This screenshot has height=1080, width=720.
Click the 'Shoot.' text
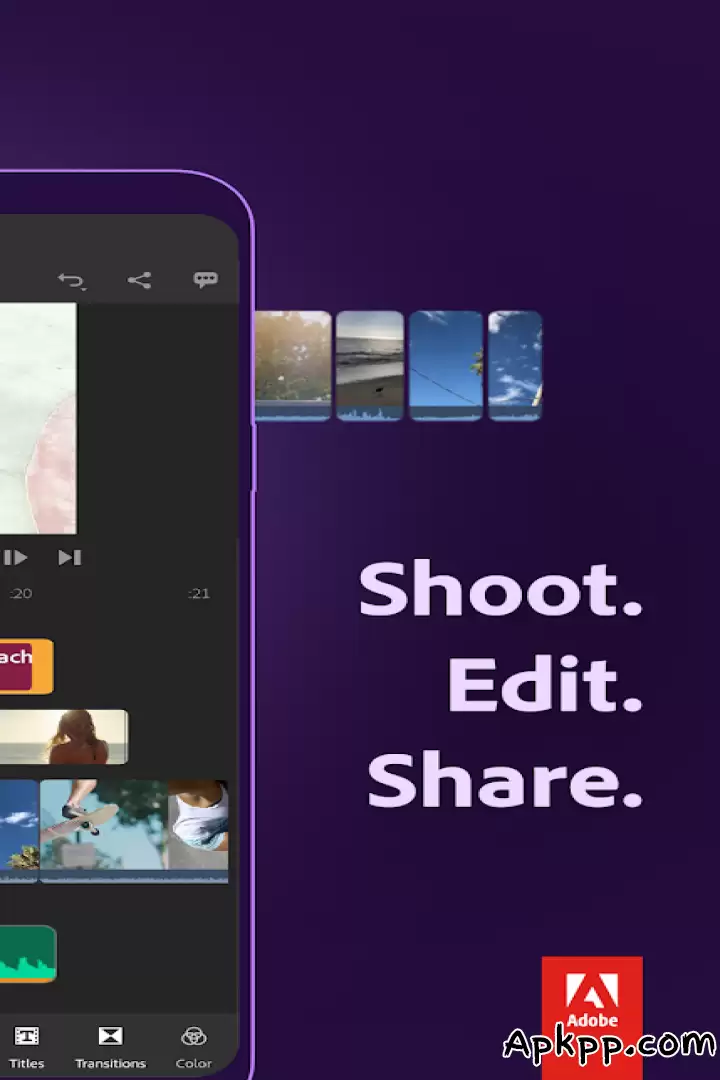point(501,588)
